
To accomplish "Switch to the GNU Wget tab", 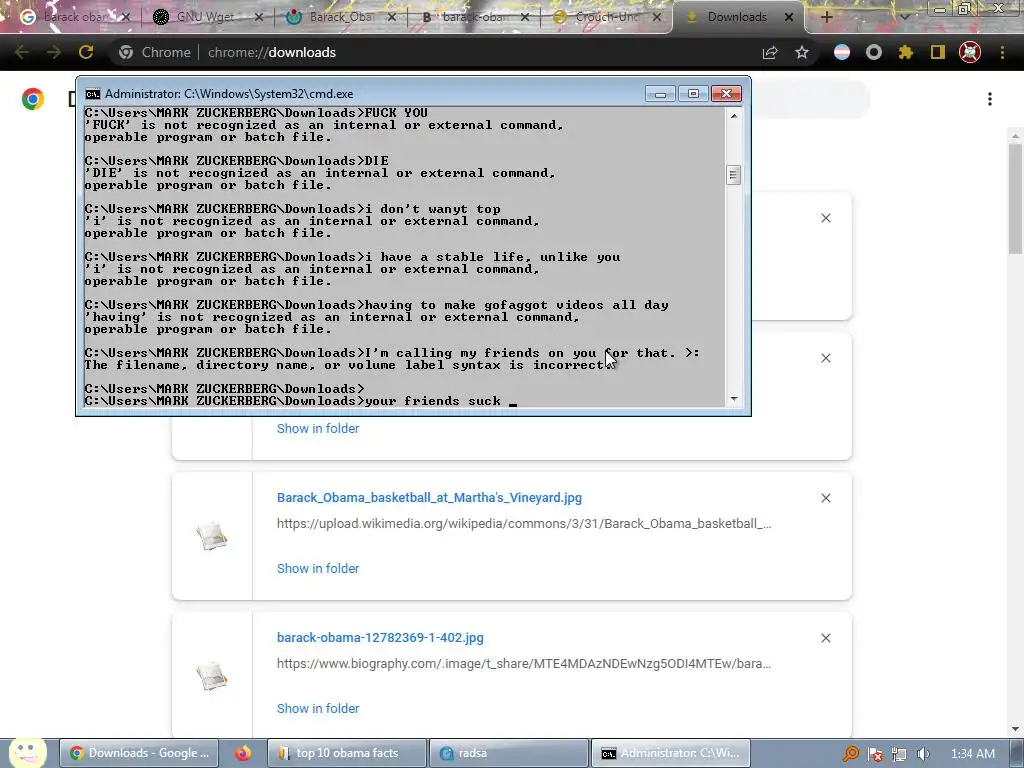I will click(x=207, y=17).
